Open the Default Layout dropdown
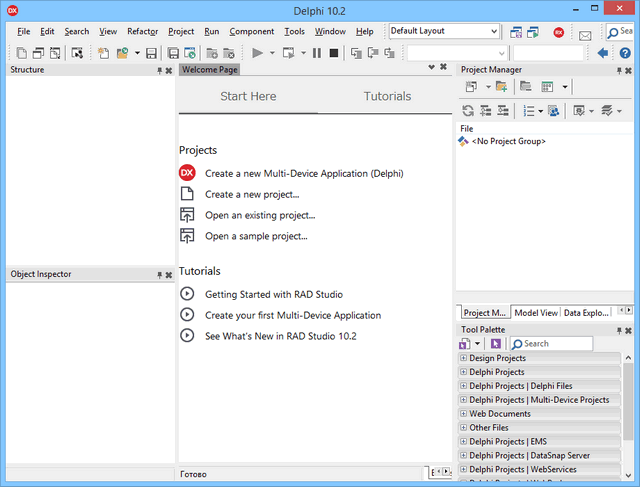640x487 pixels. tap(494, 31)
